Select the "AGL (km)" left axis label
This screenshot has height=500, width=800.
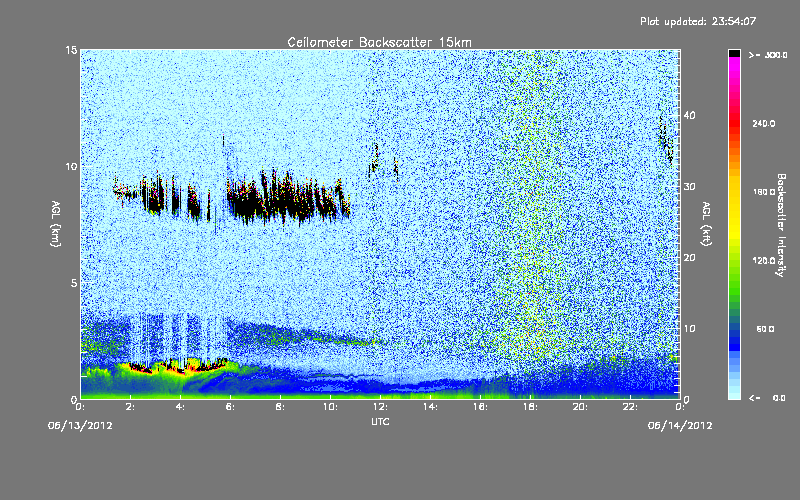pos(55,224)
